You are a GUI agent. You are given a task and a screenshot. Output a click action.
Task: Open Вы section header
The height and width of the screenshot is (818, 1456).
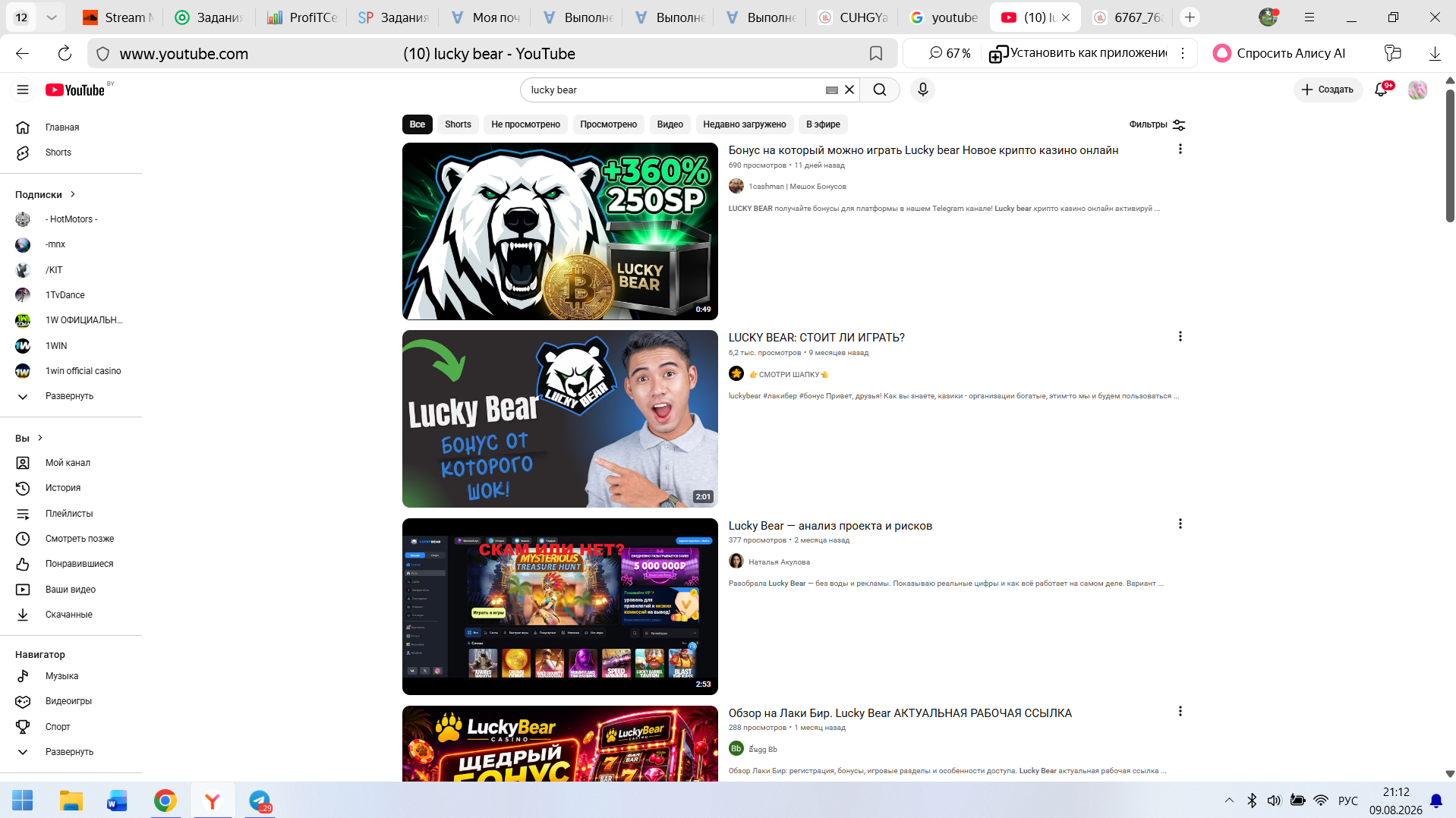click(x=29, y=439)
